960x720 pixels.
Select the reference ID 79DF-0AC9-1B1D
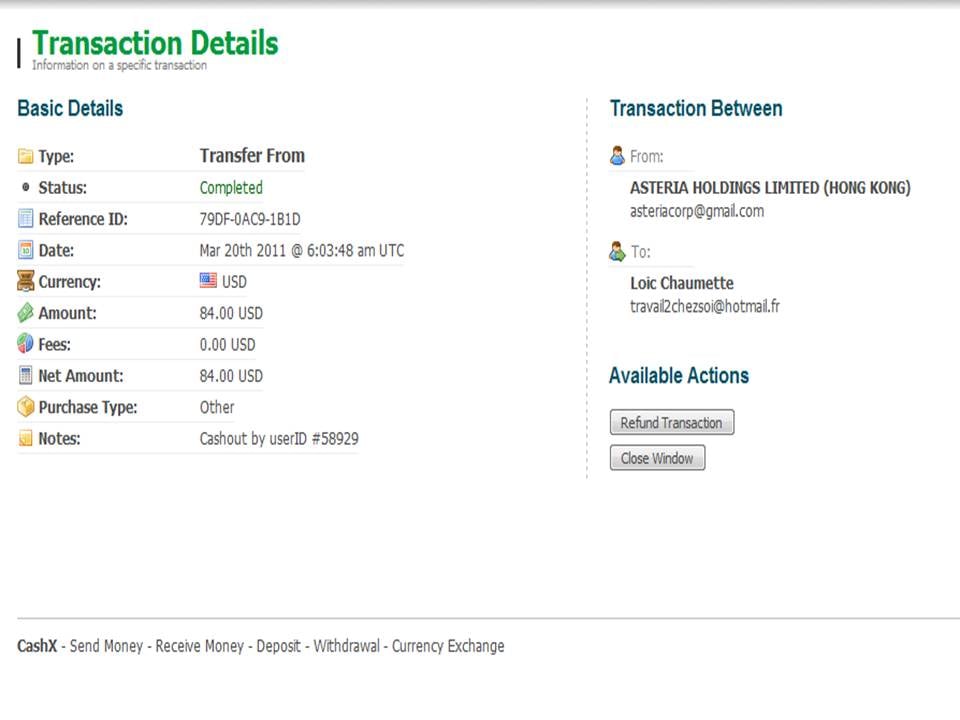[x=250, y=219]
